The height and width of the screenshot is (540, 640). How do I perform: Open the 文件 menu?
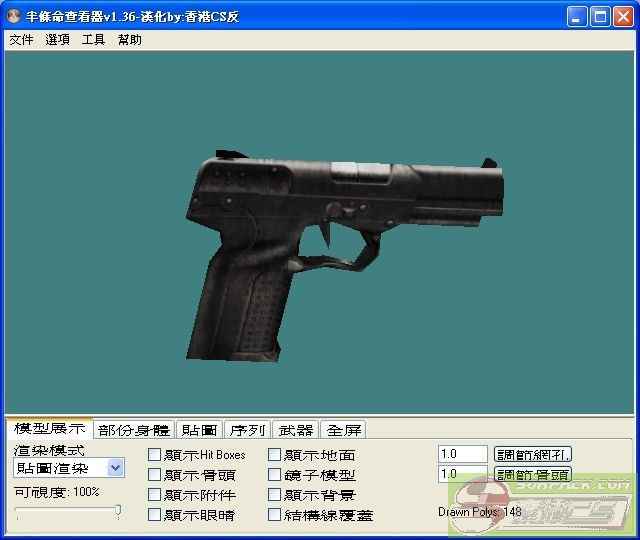[21, 40]
